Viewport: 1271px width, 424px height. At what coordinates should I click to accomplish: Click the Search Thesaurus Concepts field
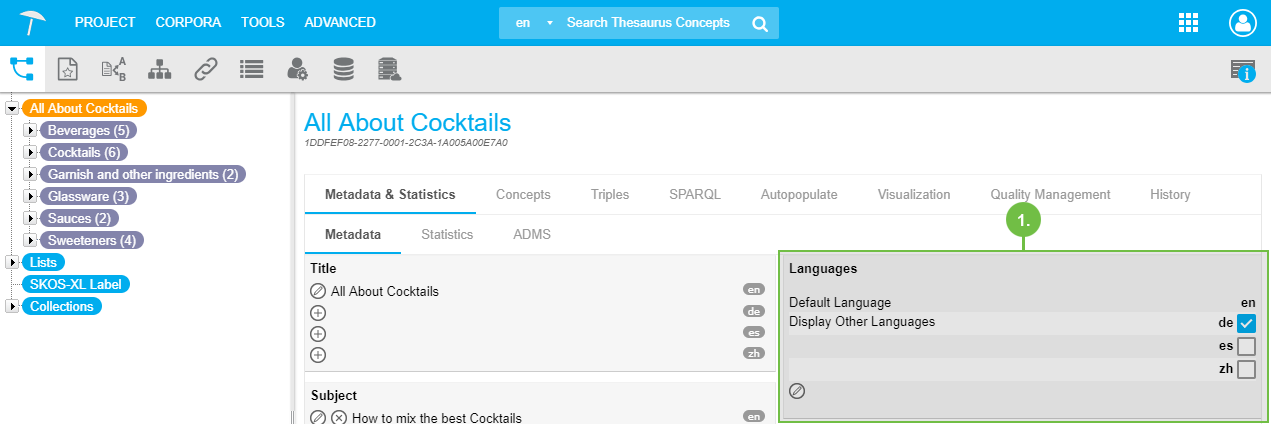(x=648, y=22)
